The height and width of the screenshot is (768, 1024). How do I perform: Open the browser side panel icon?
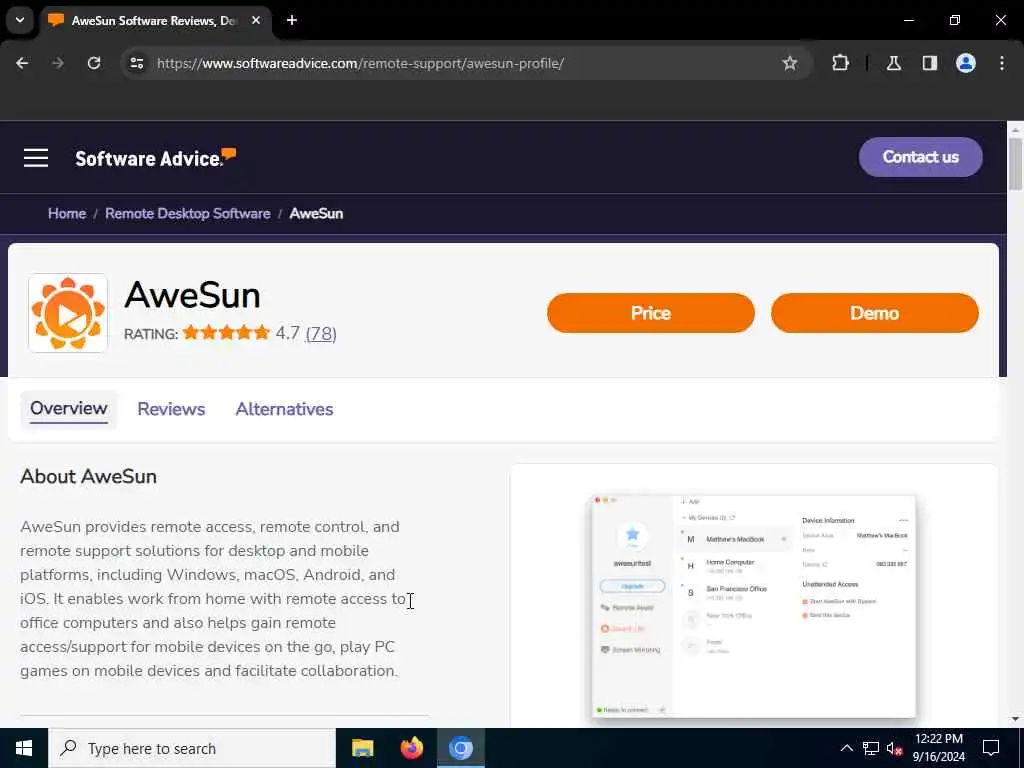pyautogui.click(x=929, y=63)
